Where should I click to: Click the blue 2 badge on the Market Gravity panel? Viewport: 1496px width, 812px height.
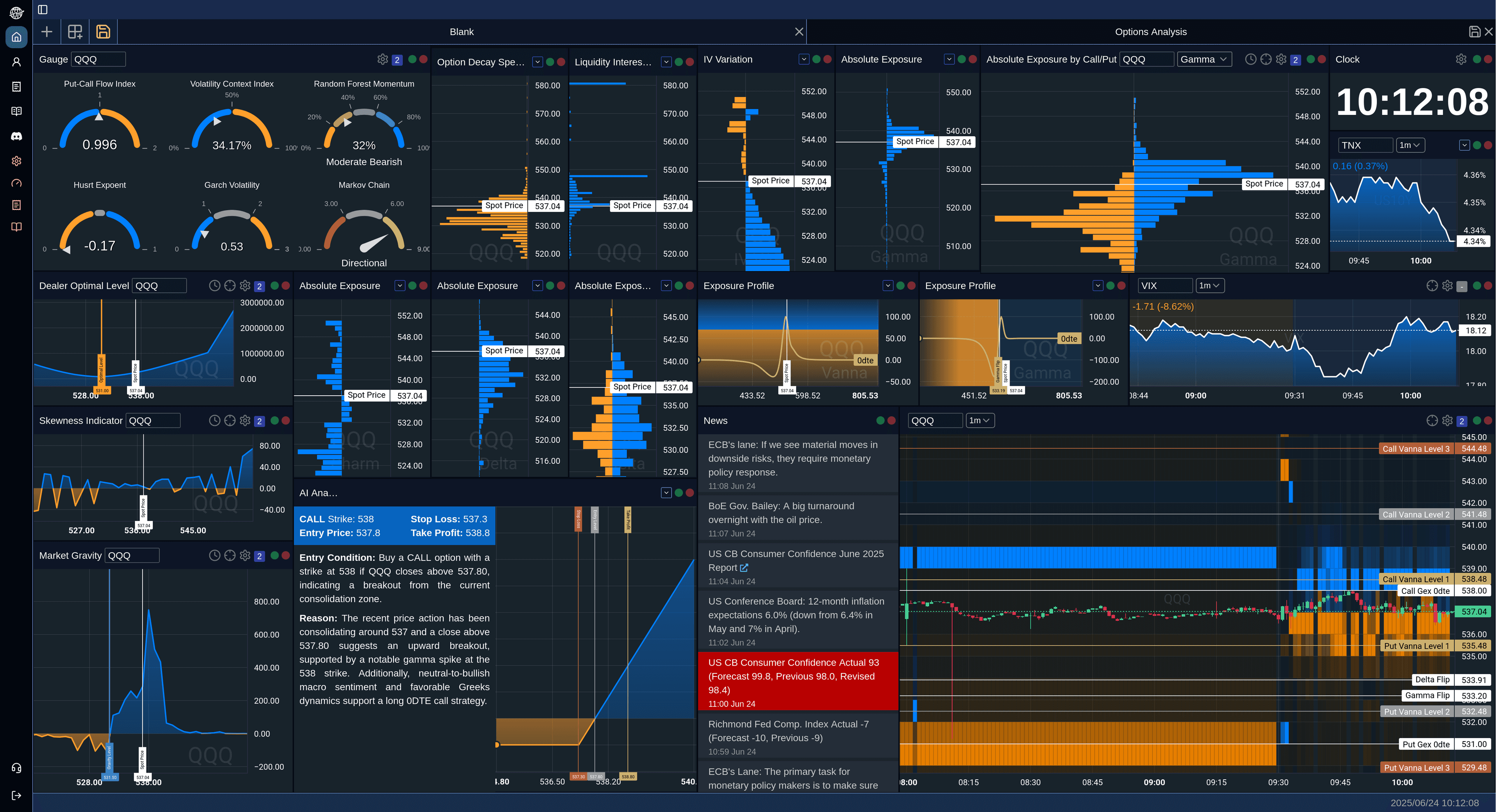(259, 555)
